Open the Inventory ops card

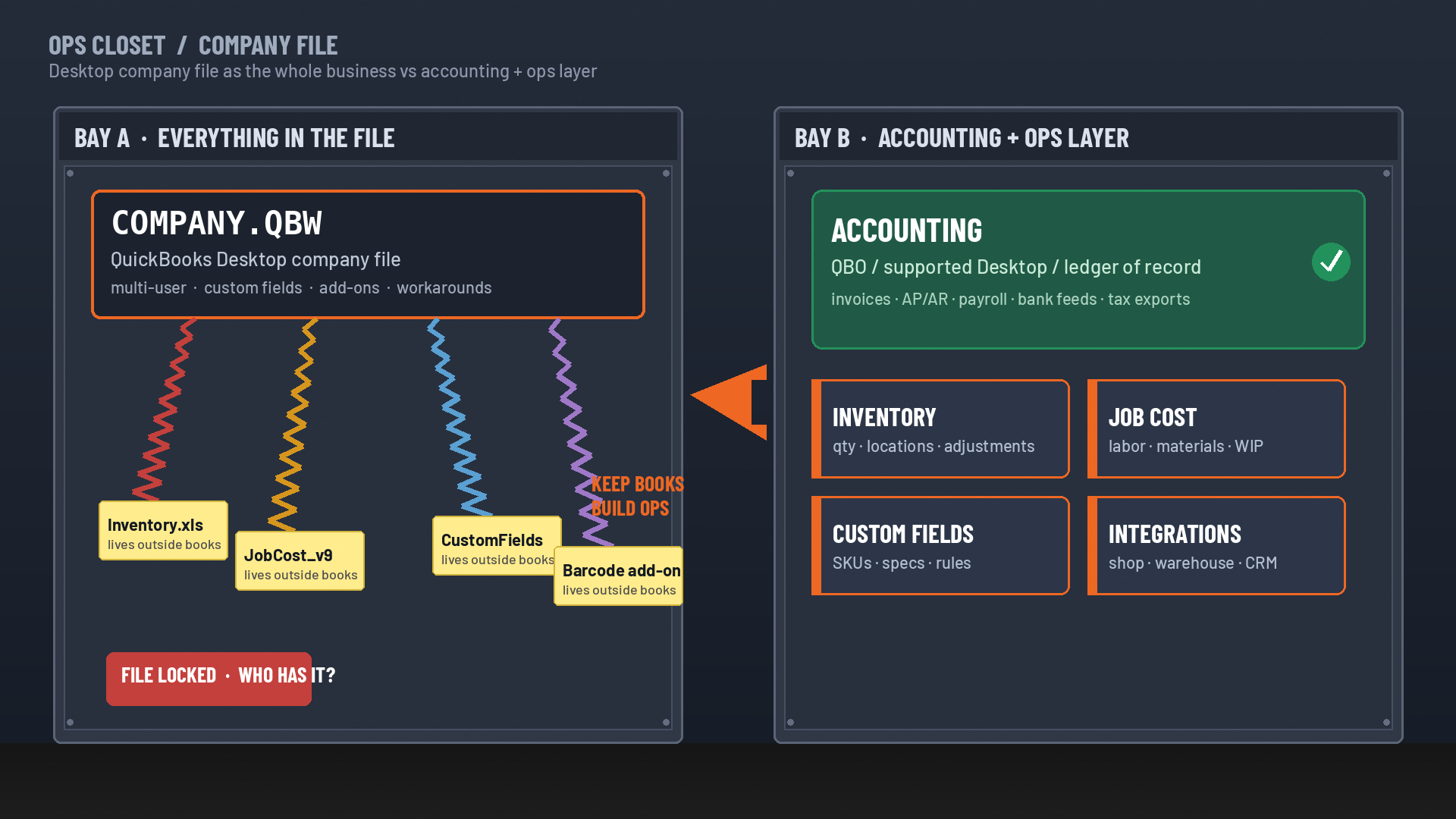point(940,428)
